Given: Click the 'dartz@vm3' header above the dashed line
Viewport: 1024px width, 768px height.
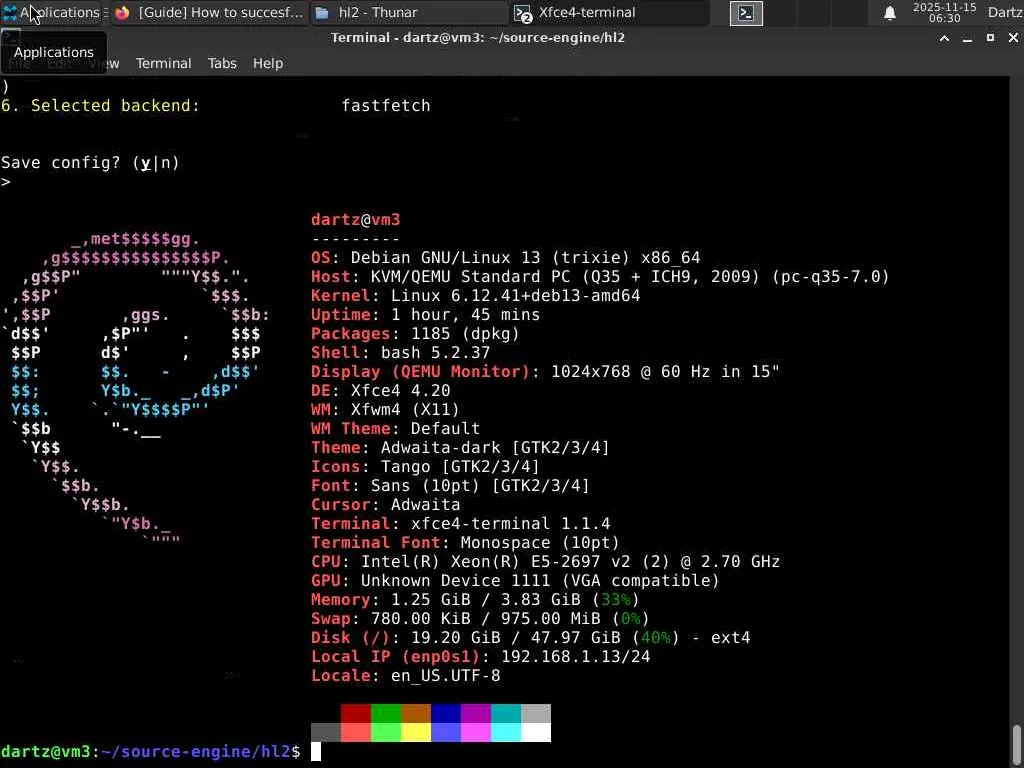Looking at the screenshot, I should [x=355, y=220].
